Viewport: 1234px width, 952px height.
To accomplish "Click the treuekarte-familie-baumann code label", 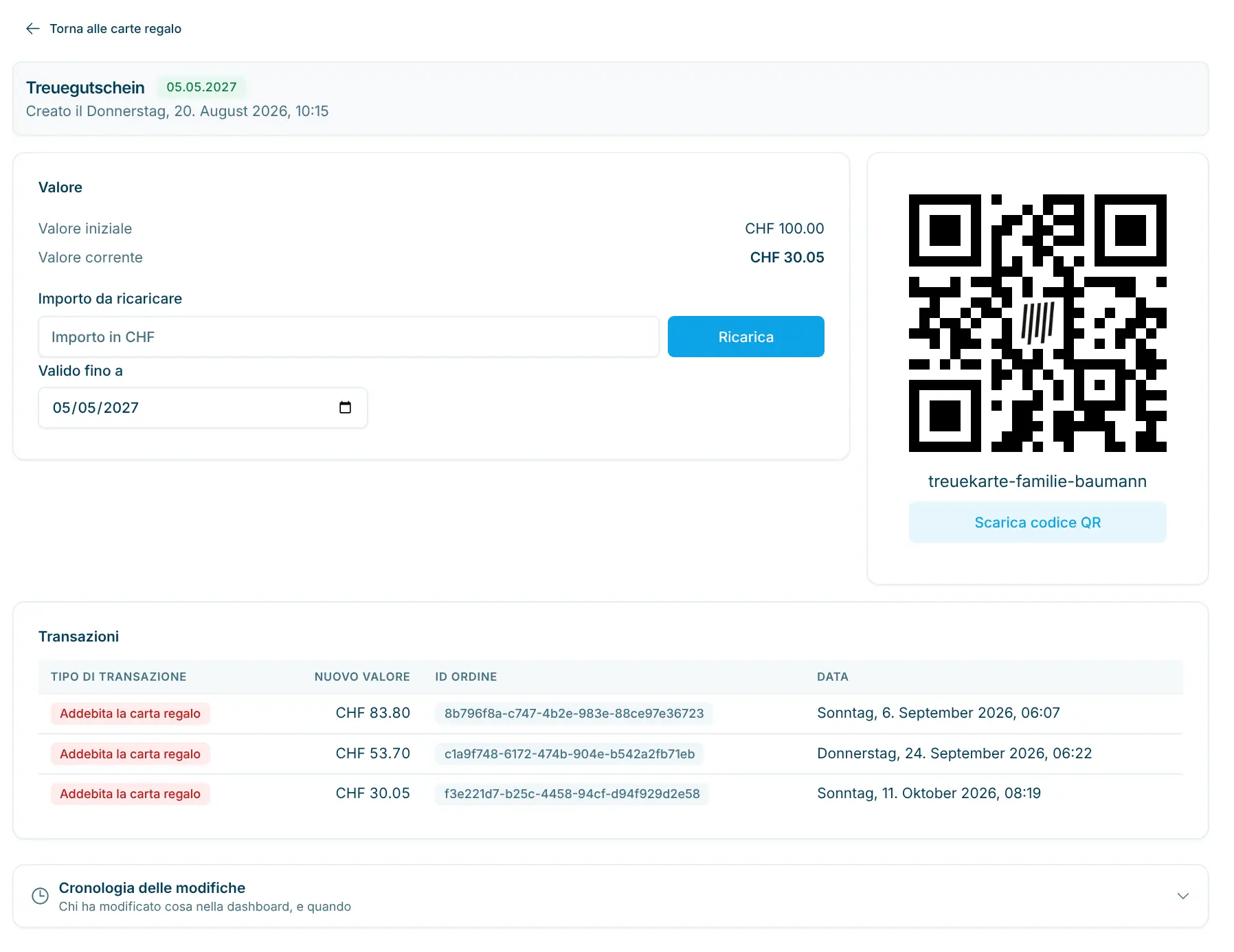I will tap(1037, 481).
